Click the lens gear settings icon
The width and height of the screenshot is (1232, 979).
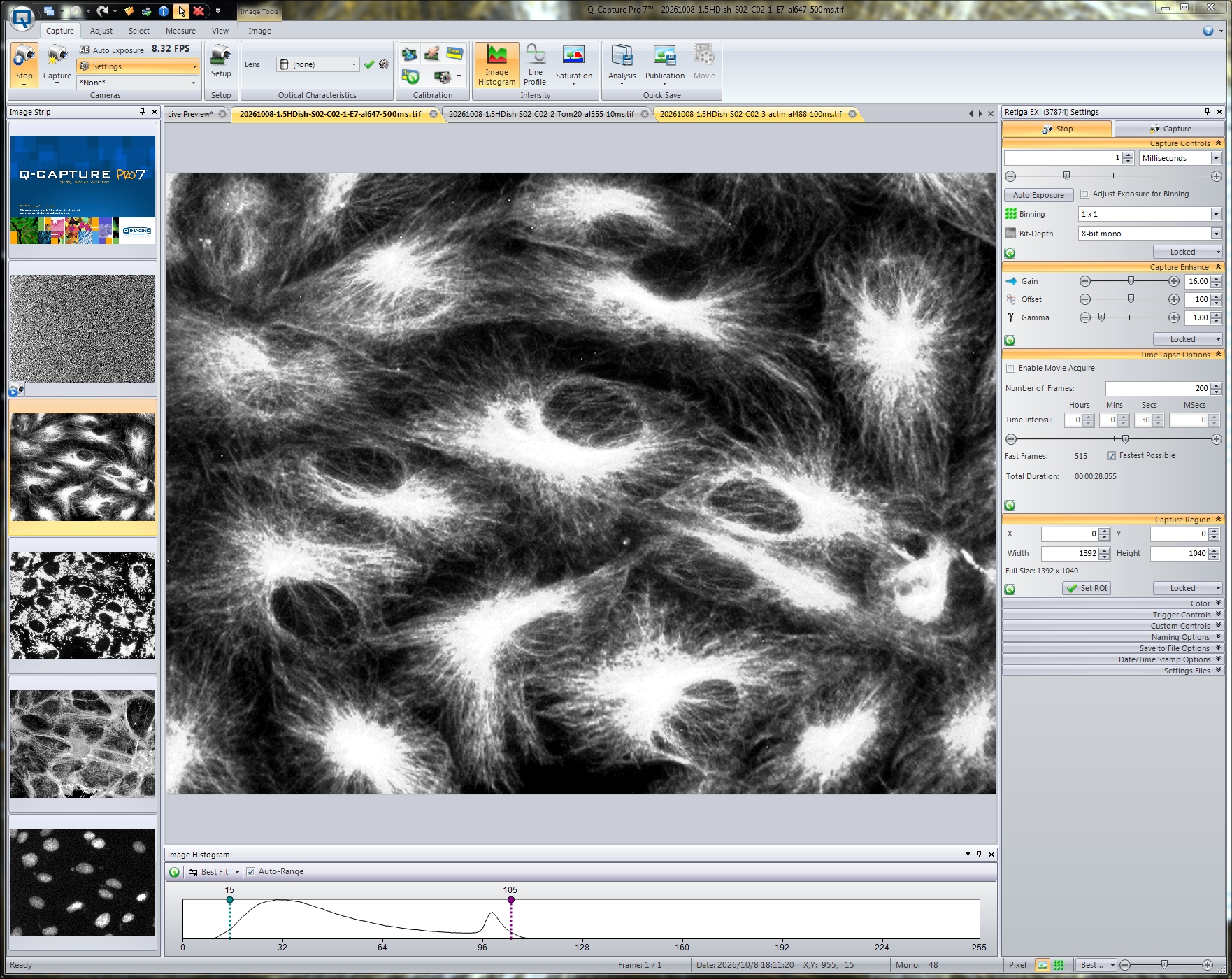[384, 64]
